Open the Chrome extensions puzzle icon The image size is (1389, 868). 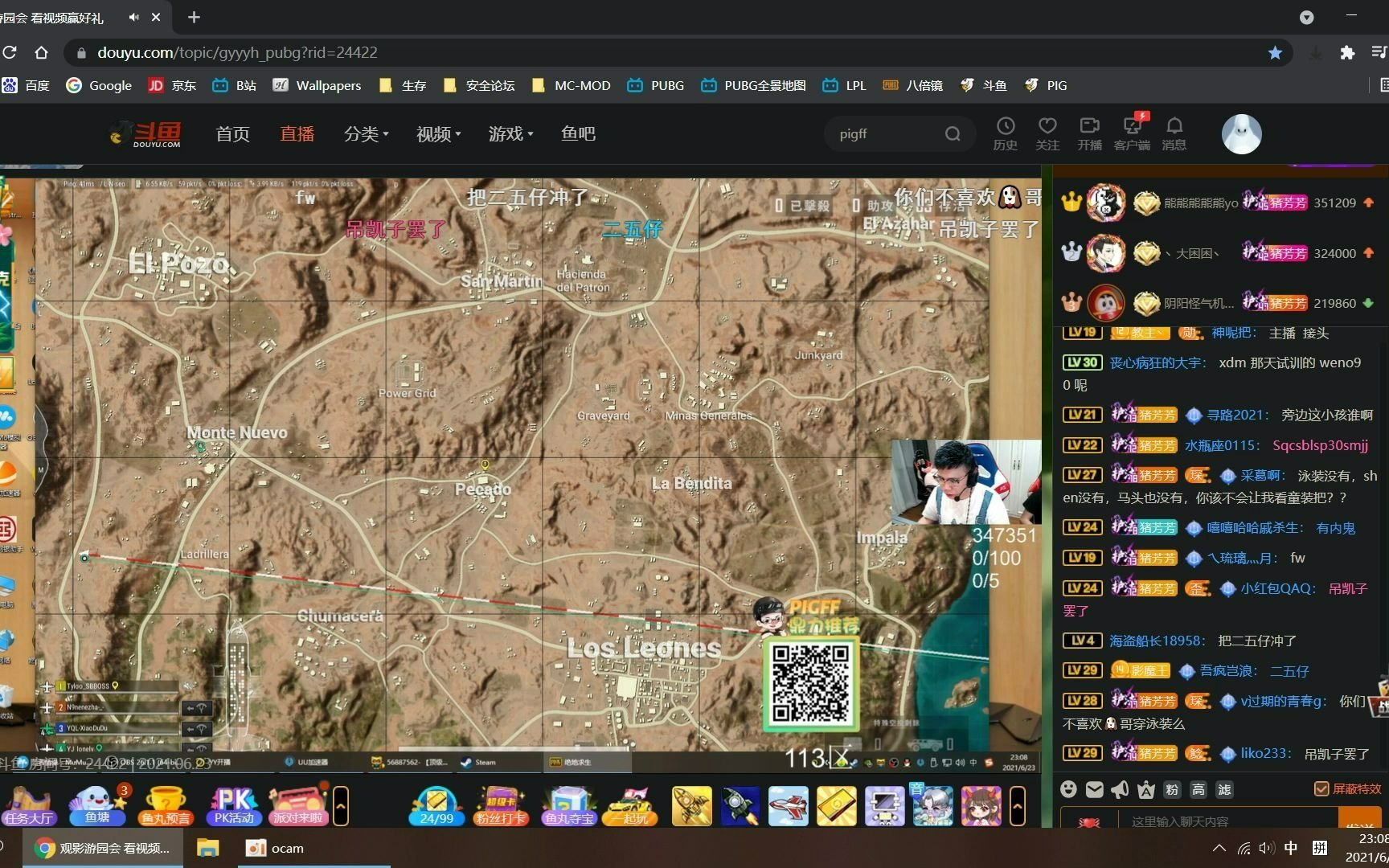pyautogui.click(x=1347, y=52)
